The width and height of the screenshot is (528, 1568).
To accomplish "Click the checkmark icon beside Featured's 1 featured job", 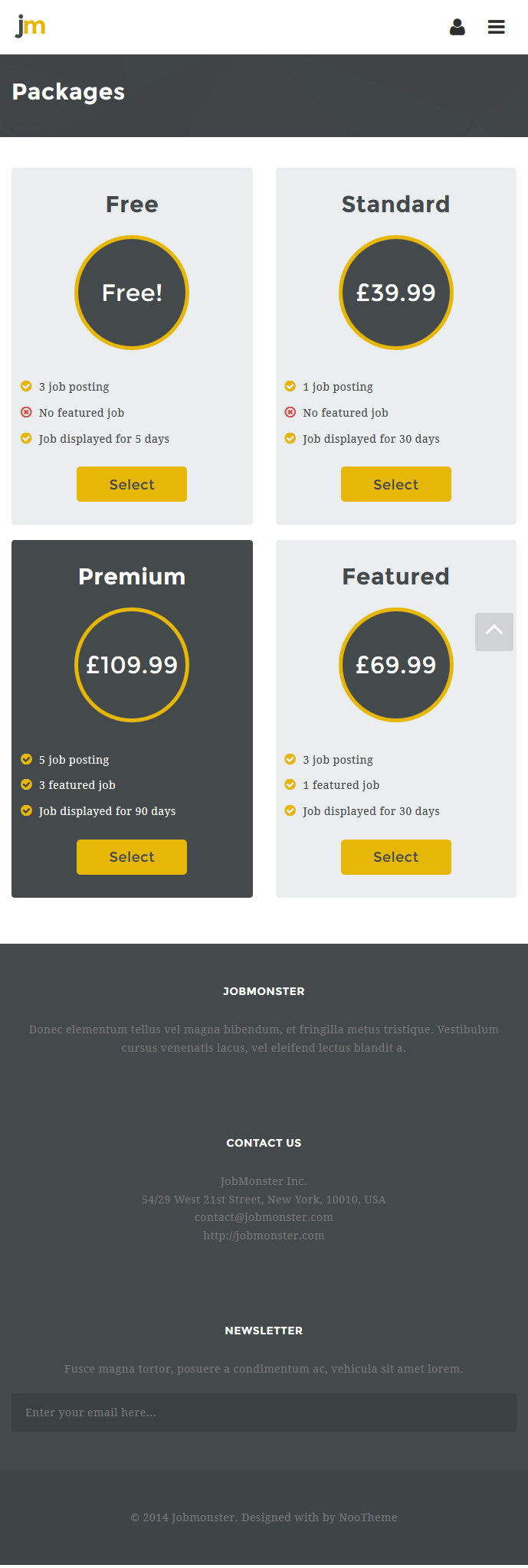I will point(290,784).
